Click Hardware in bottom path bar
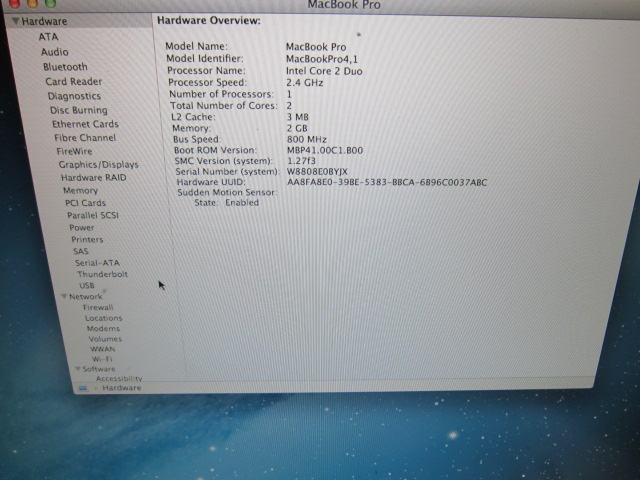Image resolution: width=640 pixels, height=480 pixels. point(122,388)
